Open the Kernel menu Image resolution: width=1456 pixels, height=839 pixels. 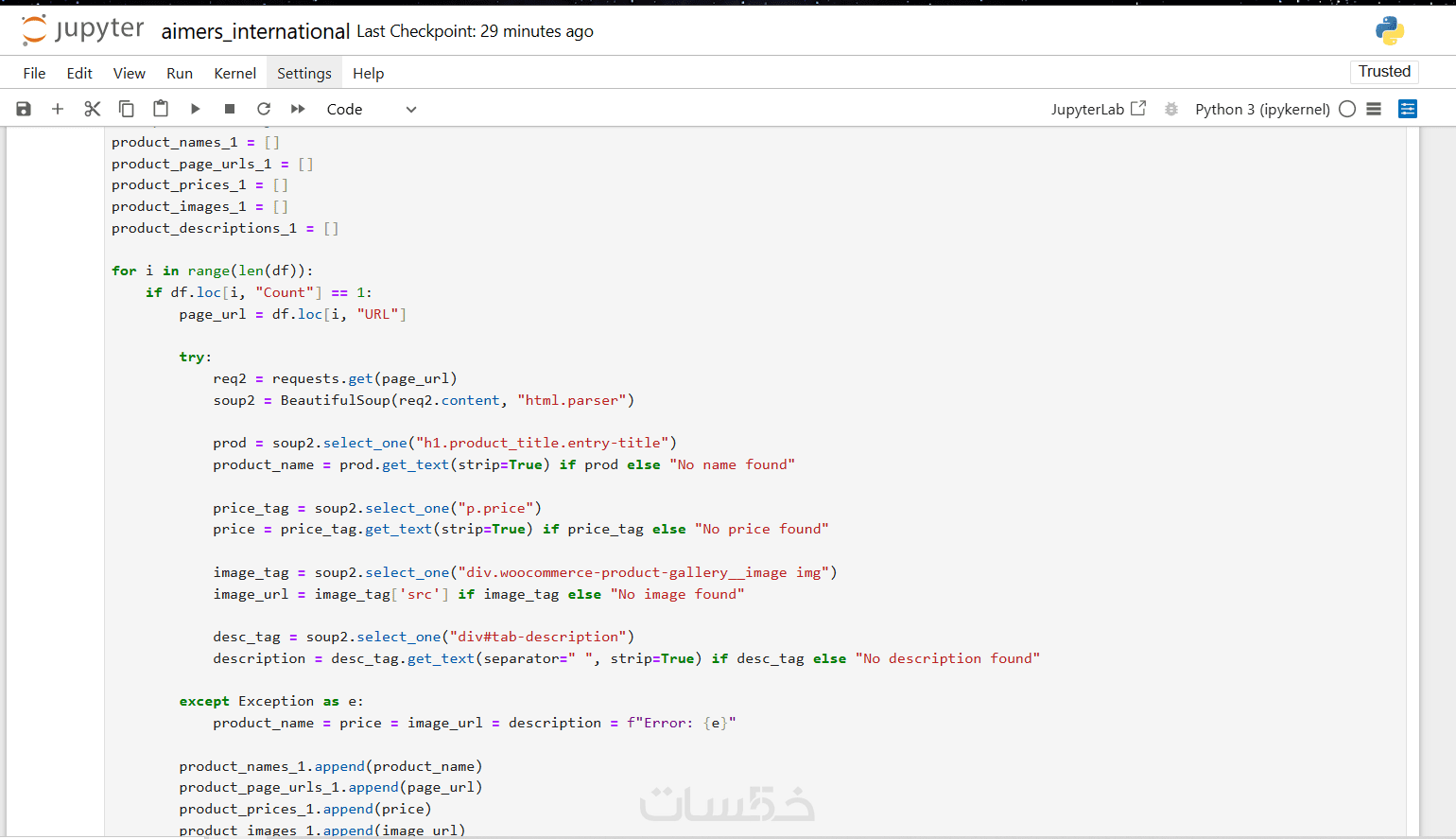point(234,73)
